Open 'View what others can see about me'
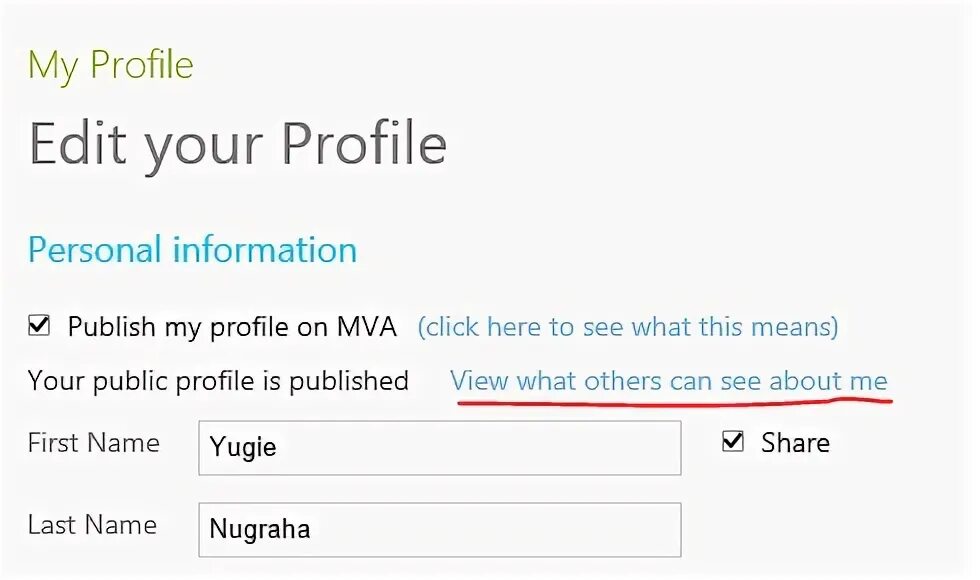 (668, 381)
